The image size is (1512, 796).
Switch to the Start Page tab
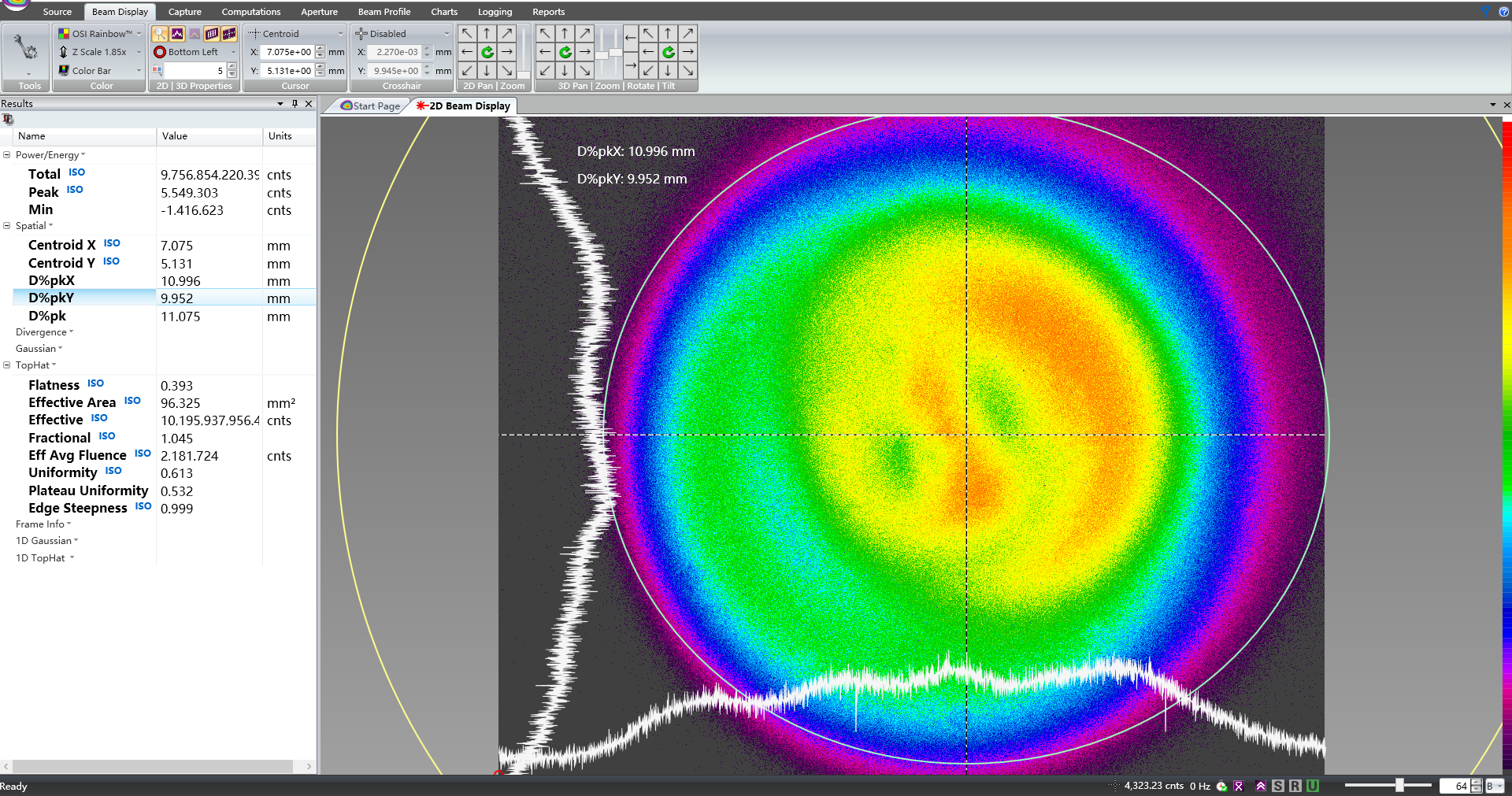[x=370, y=106]
